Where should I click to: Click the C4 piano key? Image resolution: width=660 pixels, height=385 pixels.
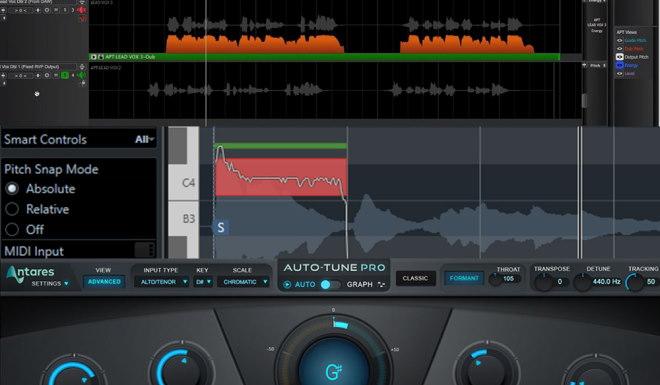pos(183,182)
